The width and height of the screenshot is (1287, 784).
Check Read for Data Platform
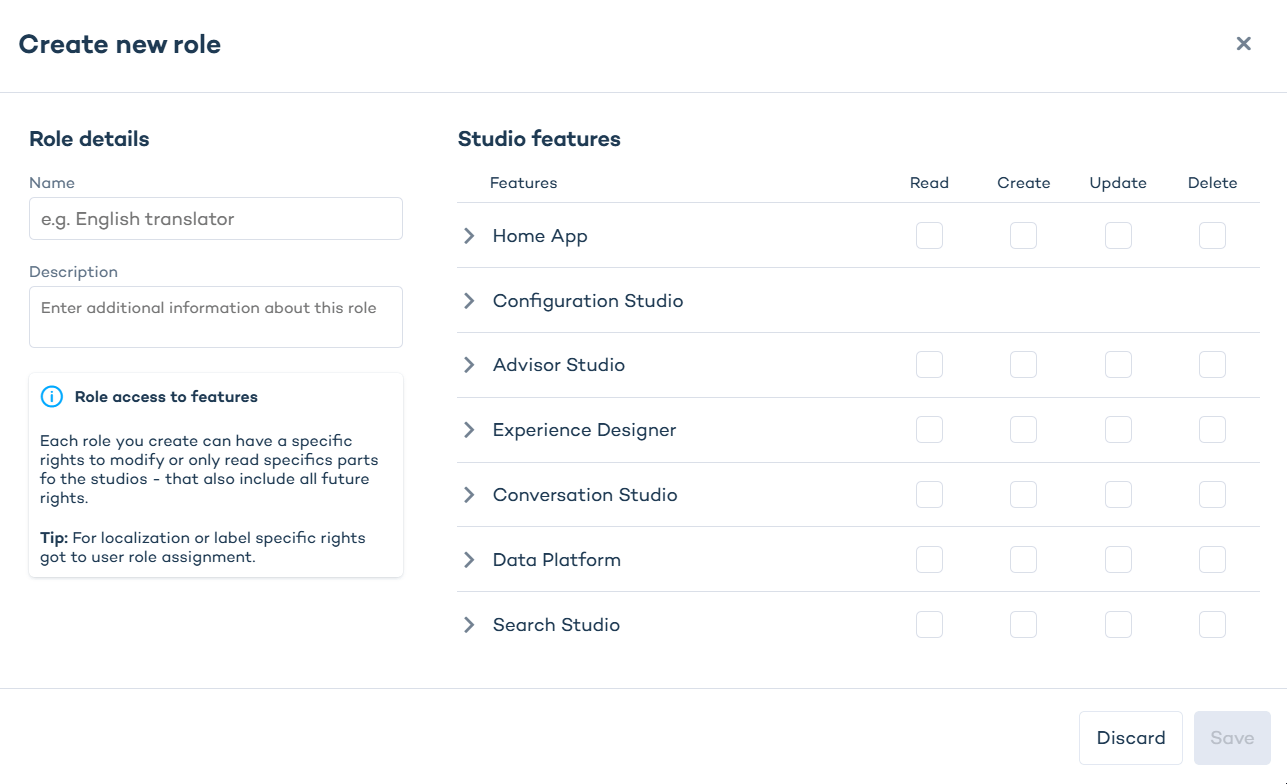pos(929,560)
